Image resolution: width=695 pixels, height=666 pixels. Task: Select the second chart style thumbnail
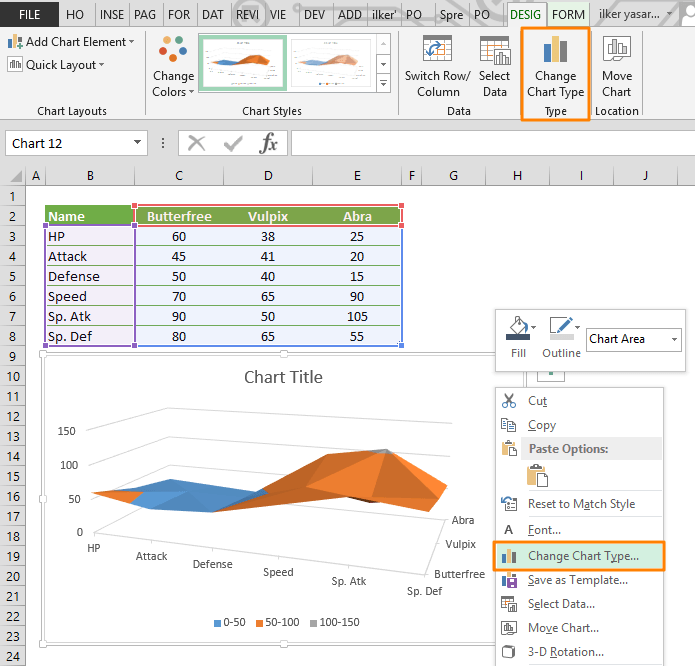click(x=331, y=62)
